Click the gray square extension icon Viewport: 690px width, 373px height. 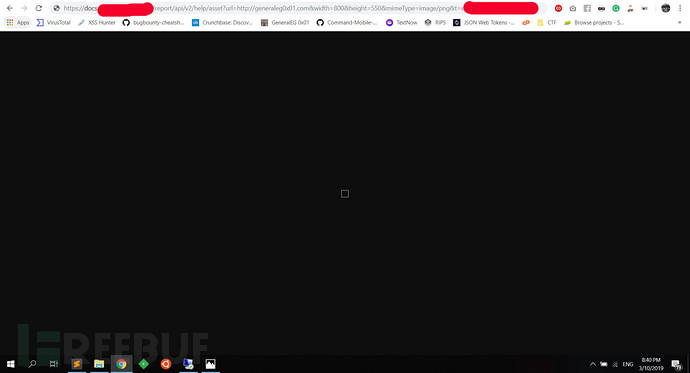[587, 8]
